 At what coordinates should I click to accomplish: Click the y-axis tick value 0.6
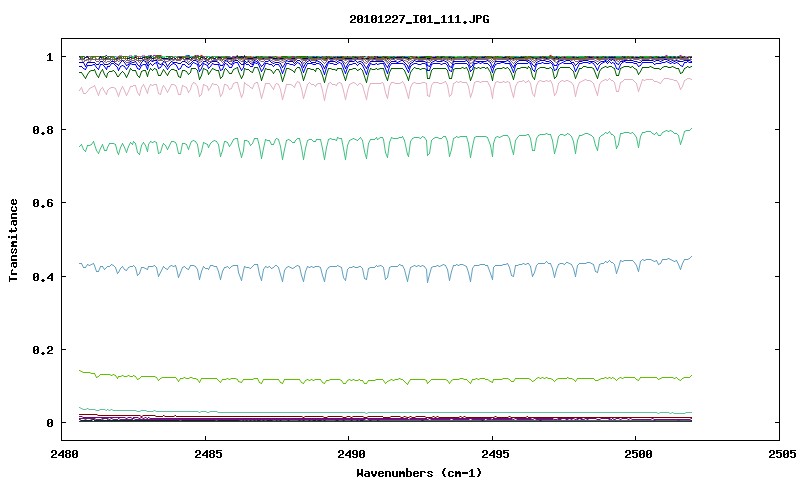tap(43, 203)
